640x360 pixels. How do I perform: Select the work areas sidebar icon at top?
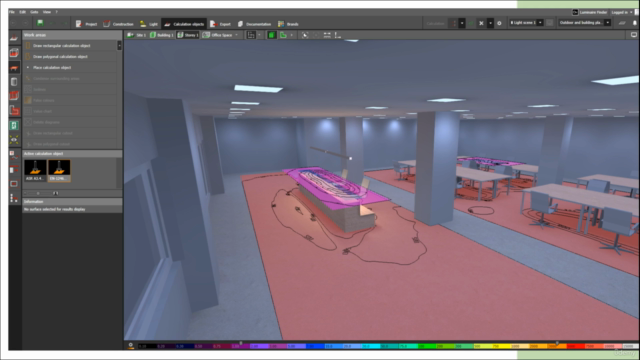pyautogui.click(x=14, y=38)
